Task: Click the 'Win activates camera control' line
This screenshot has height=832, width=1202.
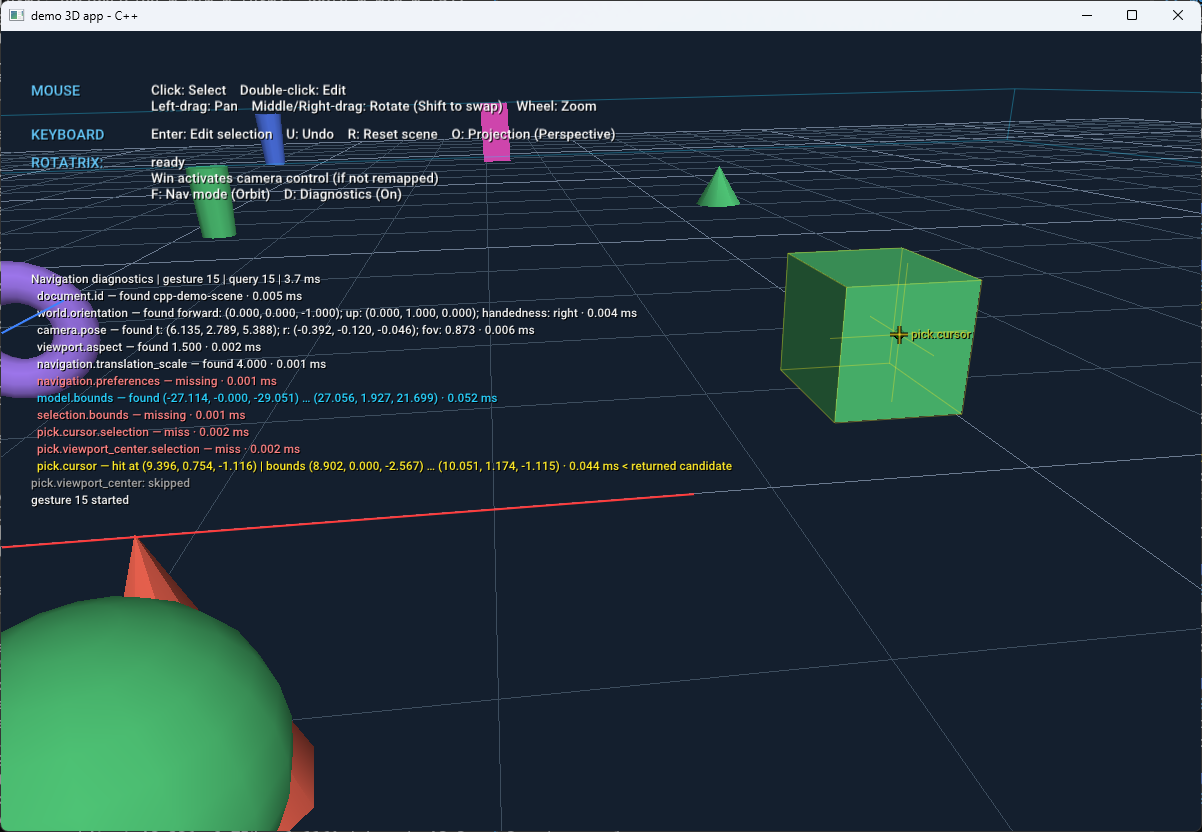Action: (x=294, y=178)
